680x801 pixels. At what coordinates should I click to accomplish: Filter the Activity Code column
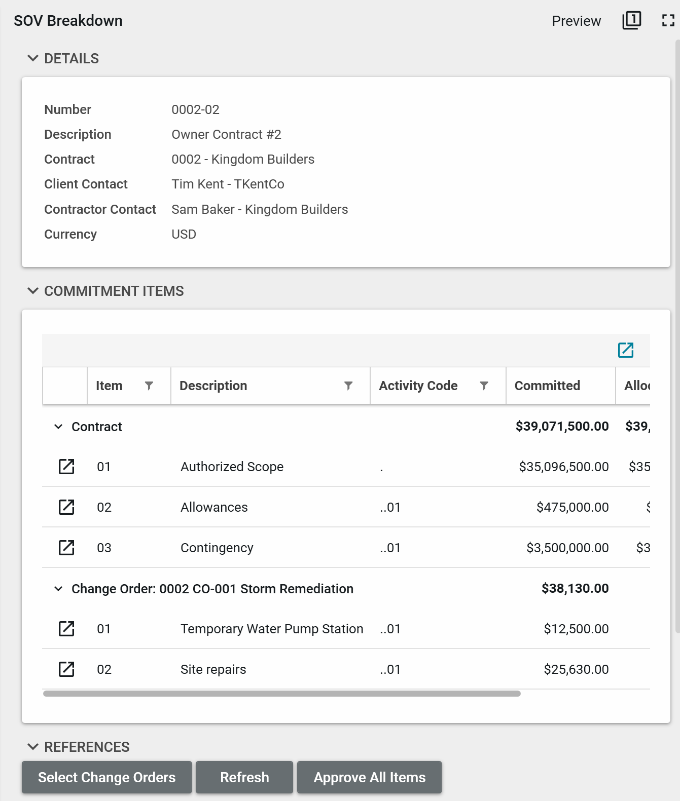[x=484, y=386]
